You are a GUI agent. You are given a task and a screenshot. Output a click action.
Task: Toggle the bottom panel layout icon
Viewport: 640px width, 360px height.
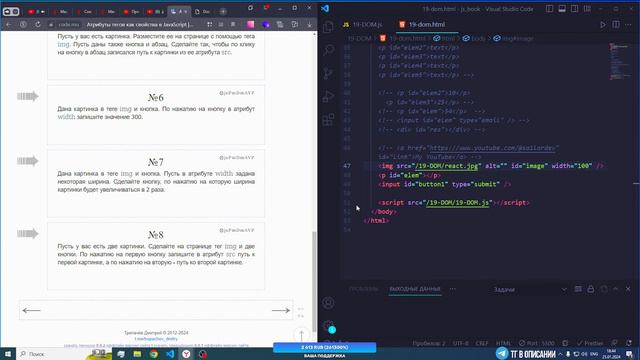click(562, 9)
